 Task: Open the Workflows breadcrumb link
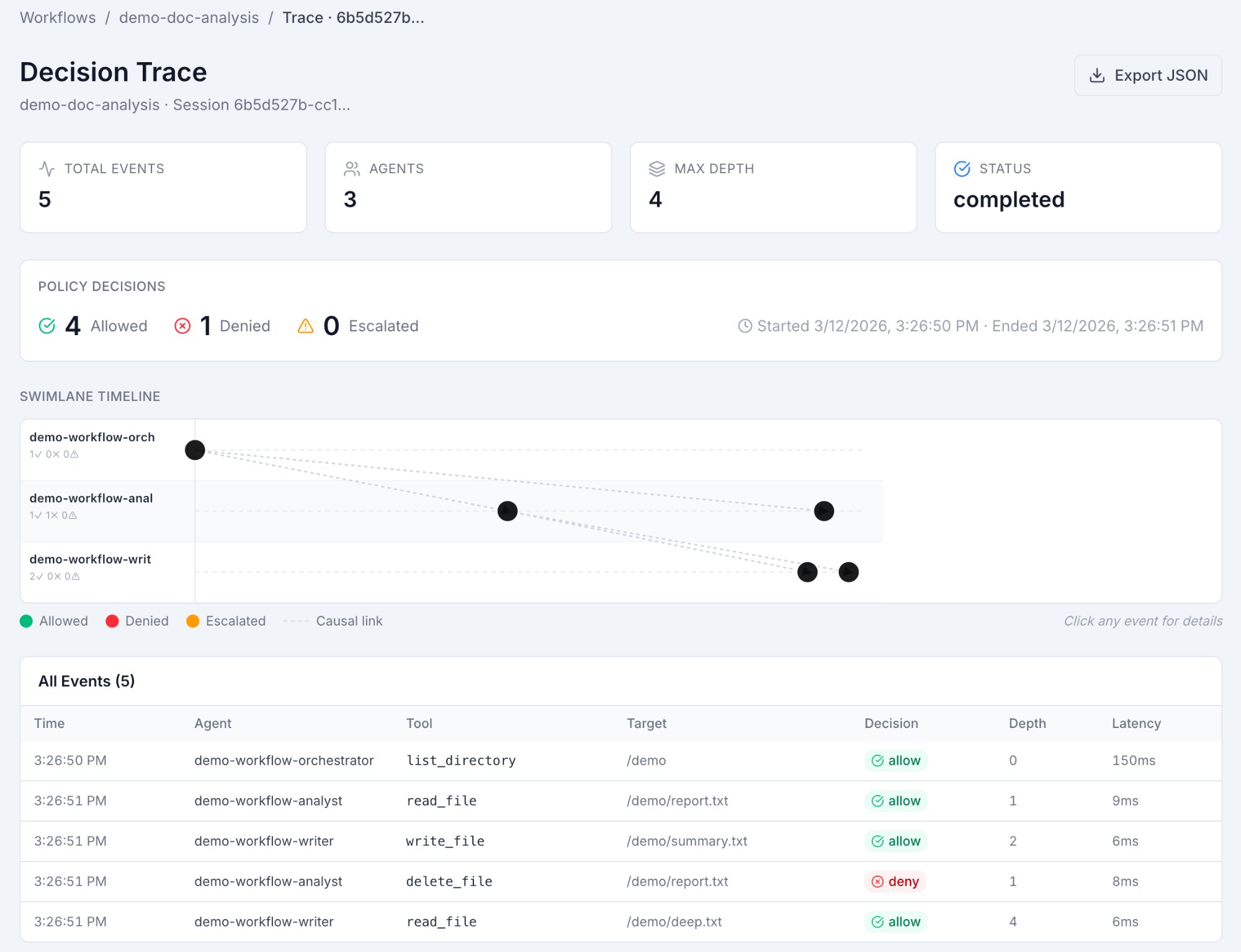tap(58, 17)
